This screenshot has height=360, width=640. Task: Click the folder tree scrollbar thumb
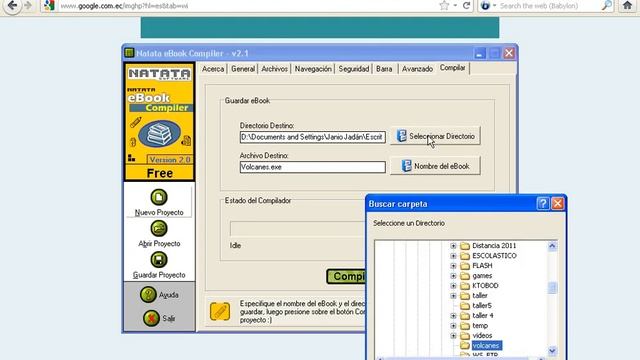552,288
